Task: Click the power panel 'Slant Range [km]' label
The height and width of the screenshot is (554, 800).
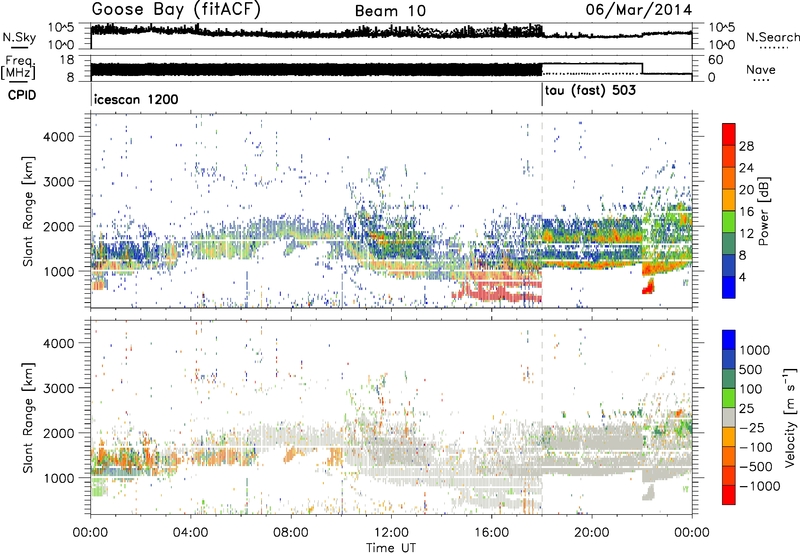Action: tap(28, 211)
